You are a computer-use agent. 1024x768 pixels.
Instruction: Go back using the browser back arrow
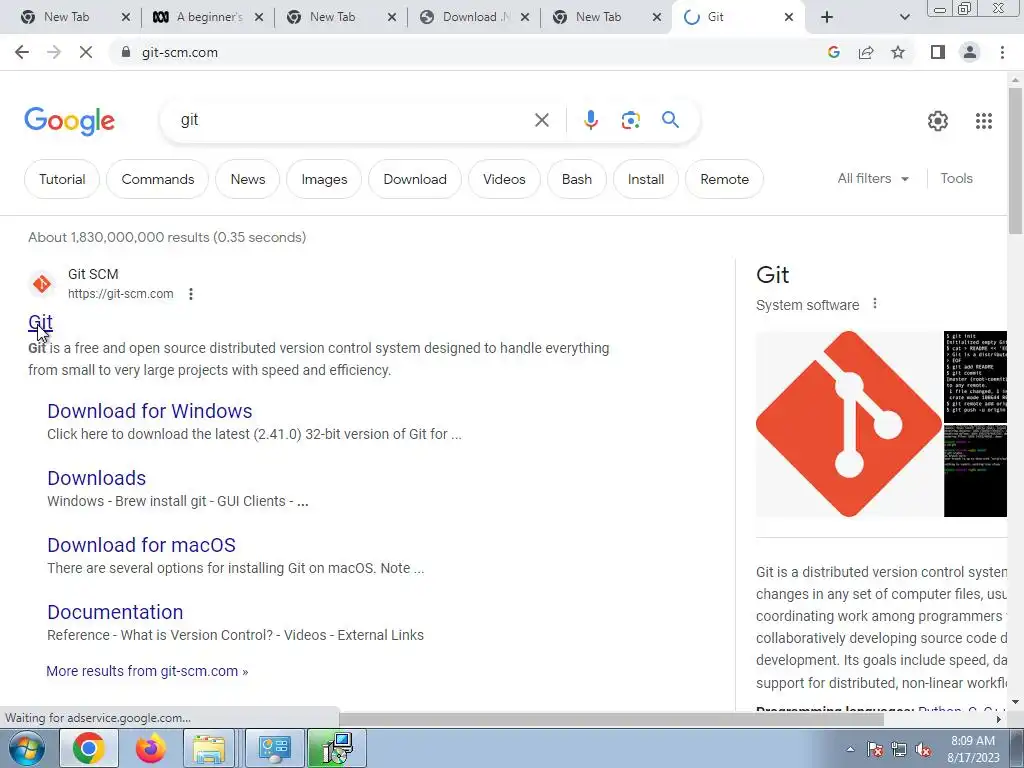22,52
